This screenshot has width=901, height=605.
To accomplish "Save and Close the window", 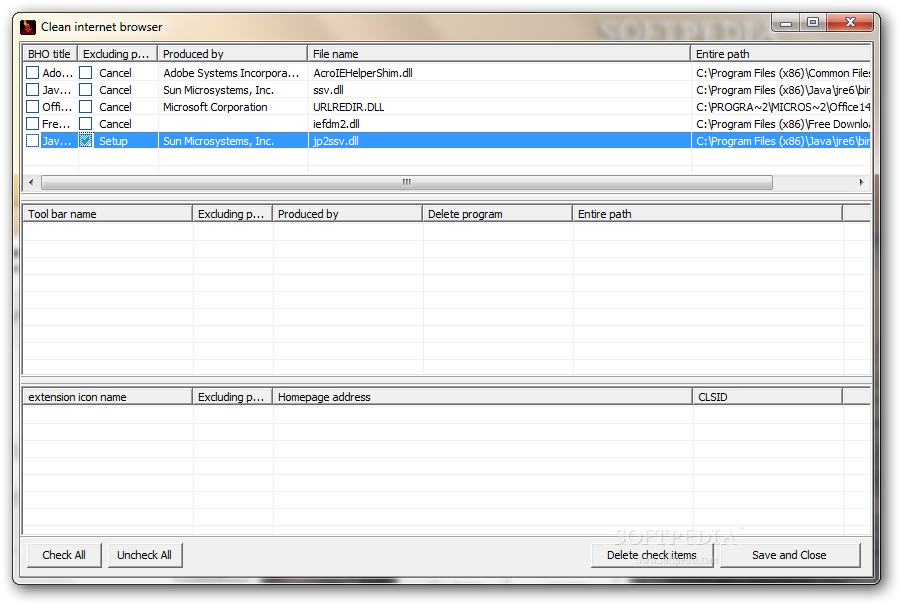I will click(790, 555).
